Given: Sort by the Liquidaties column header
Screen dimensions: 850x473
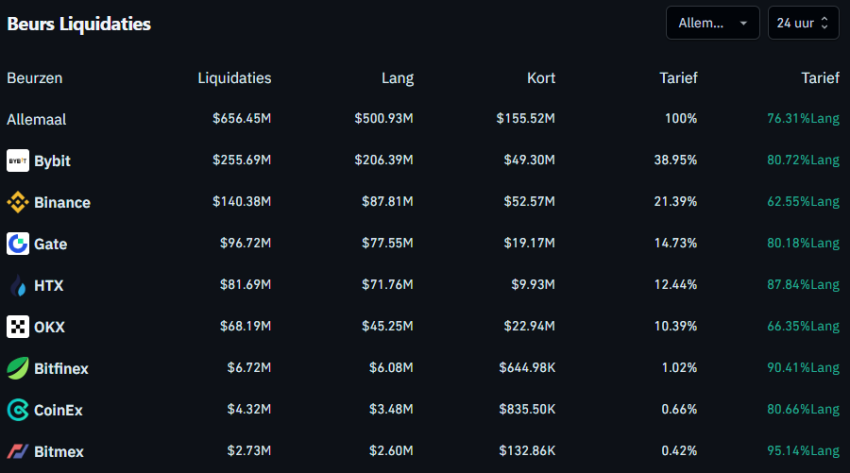Looking at the screenshot, I should [234, 78].
